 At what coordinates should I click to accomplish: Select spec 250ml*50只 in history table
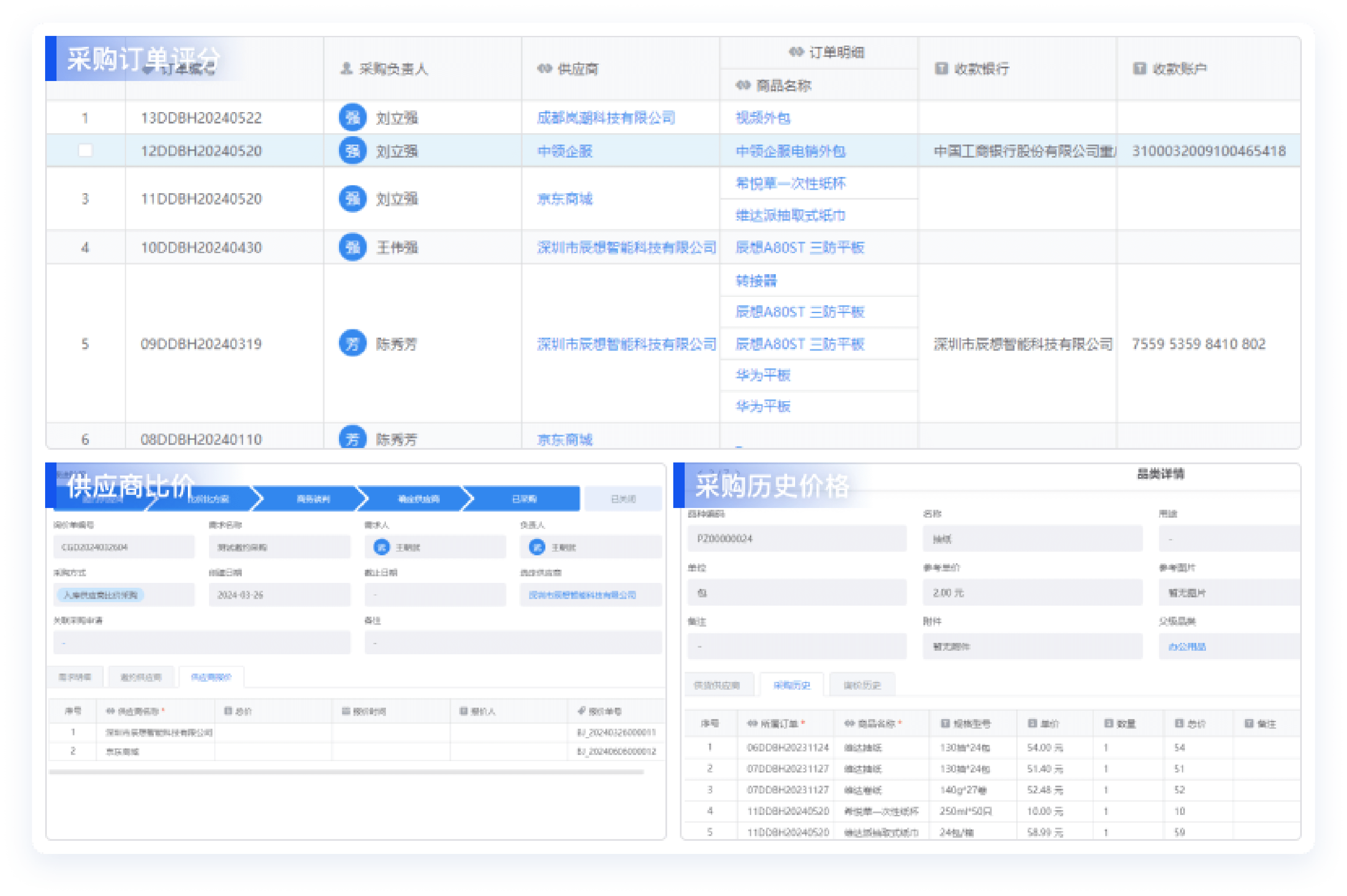click(965, 811)
